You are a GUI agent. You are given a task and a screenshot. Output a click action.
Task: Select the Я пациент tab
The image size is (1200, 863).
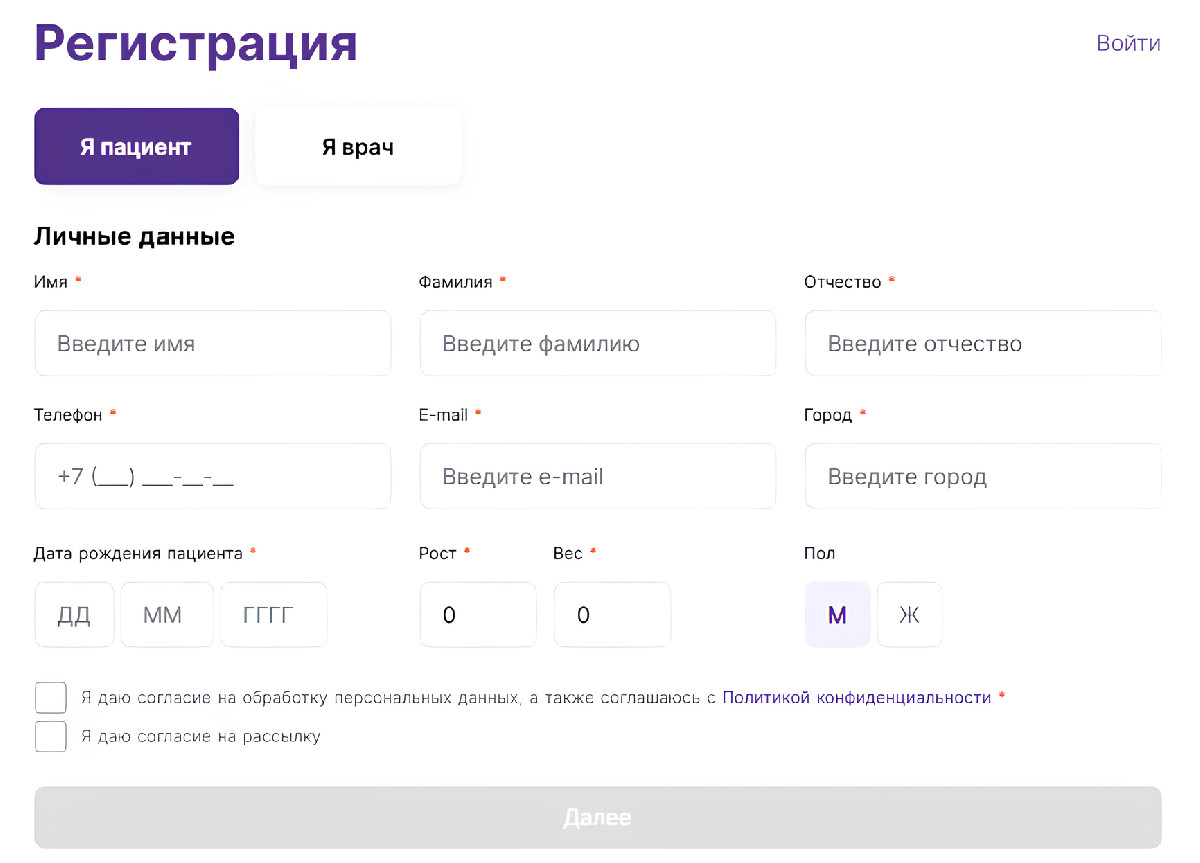[136, 145]
